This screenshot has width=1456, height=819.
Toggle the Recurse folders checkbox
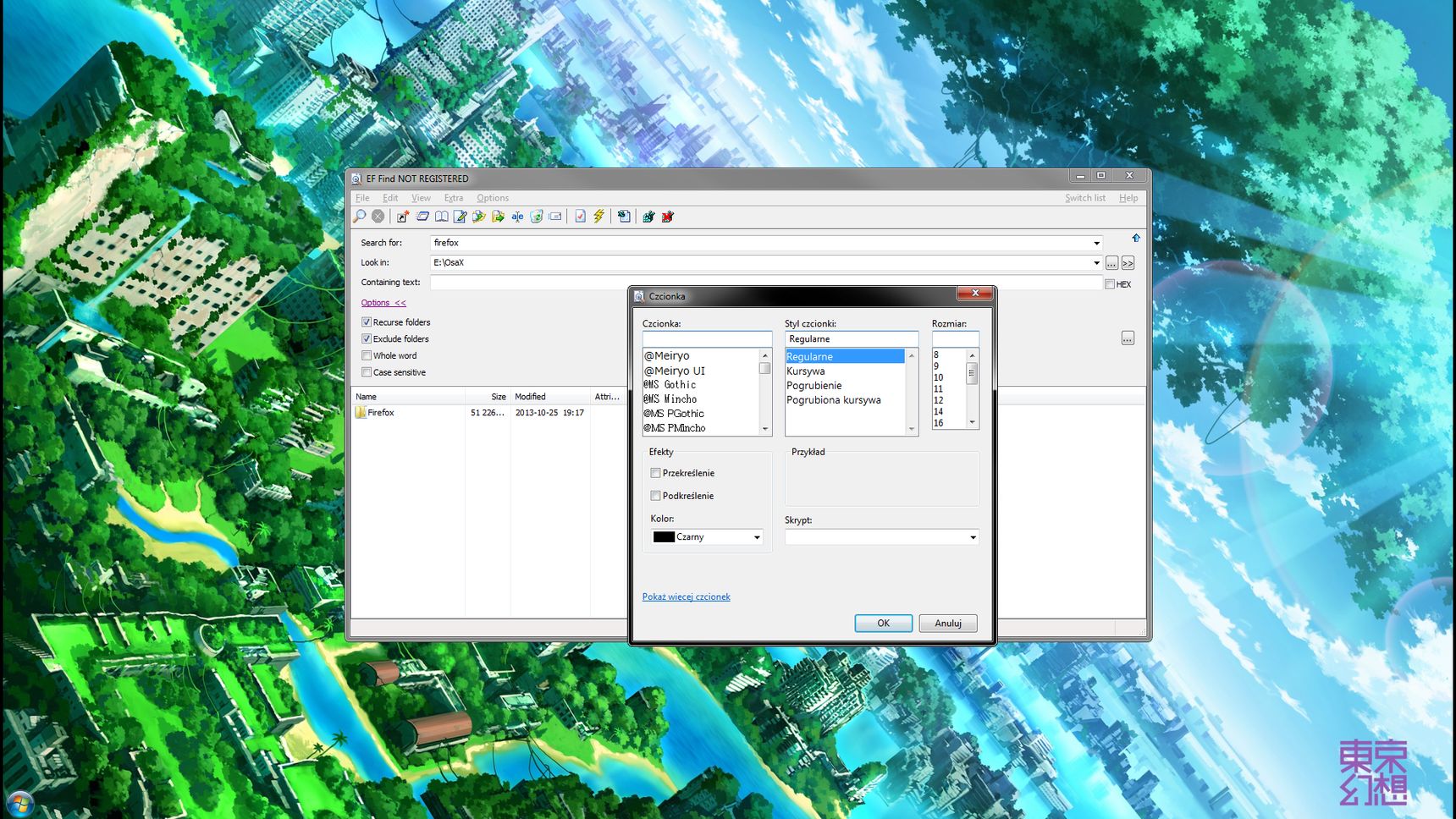coord(367,322)
